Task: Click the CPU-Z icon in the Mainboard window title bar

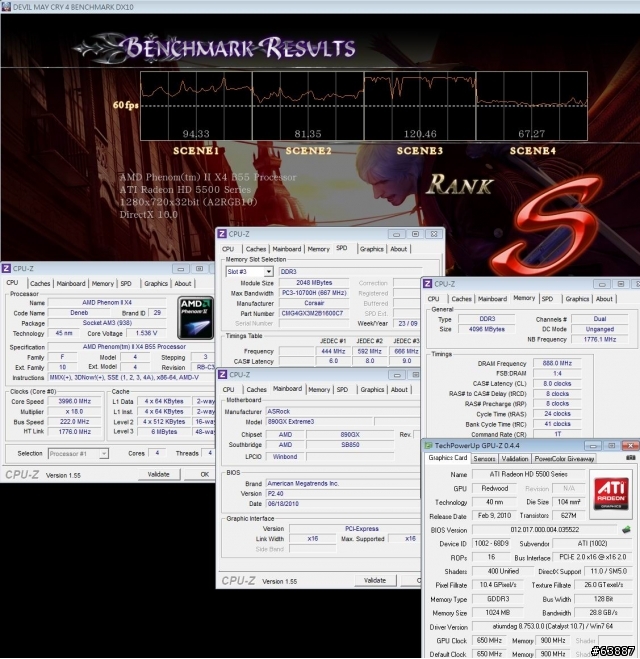Action: point(223,374)
